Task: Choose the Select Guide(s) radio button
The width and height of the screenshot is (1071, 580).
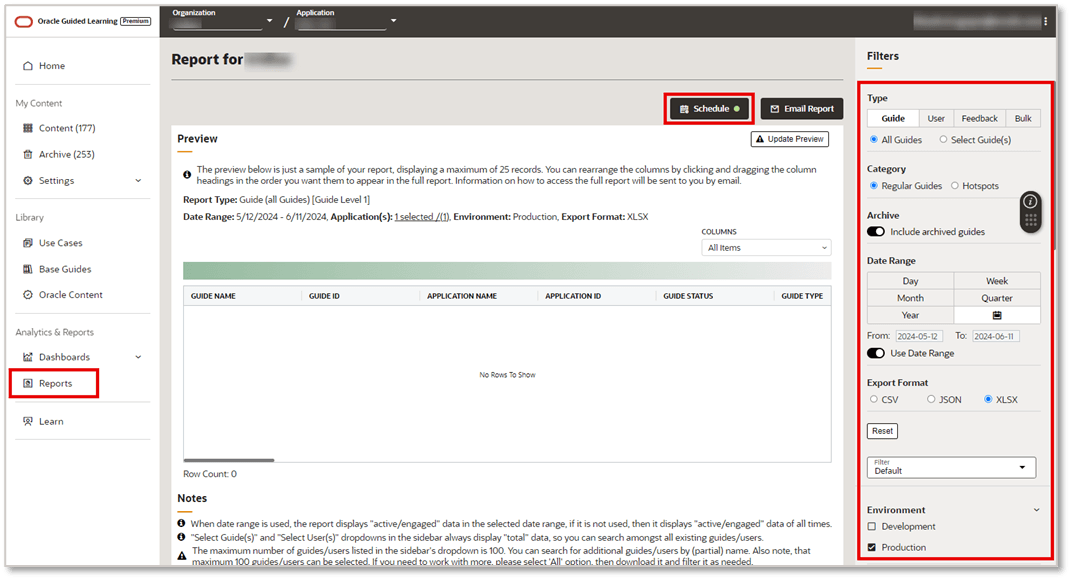Action: click(943, 139)
